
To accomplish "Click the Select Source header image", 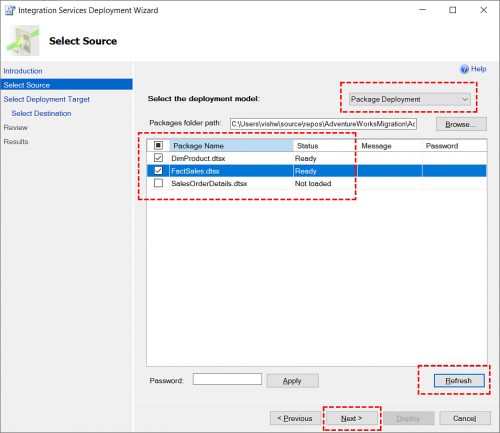I will click(x=23, y=40).
